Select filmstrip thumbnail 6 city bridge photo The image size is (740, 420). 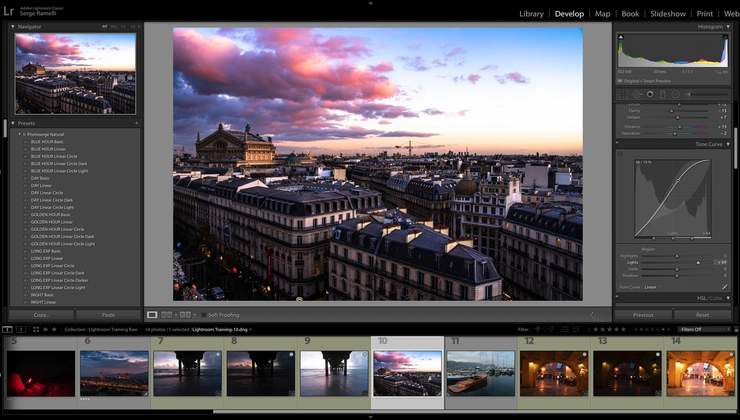[114, 373]
